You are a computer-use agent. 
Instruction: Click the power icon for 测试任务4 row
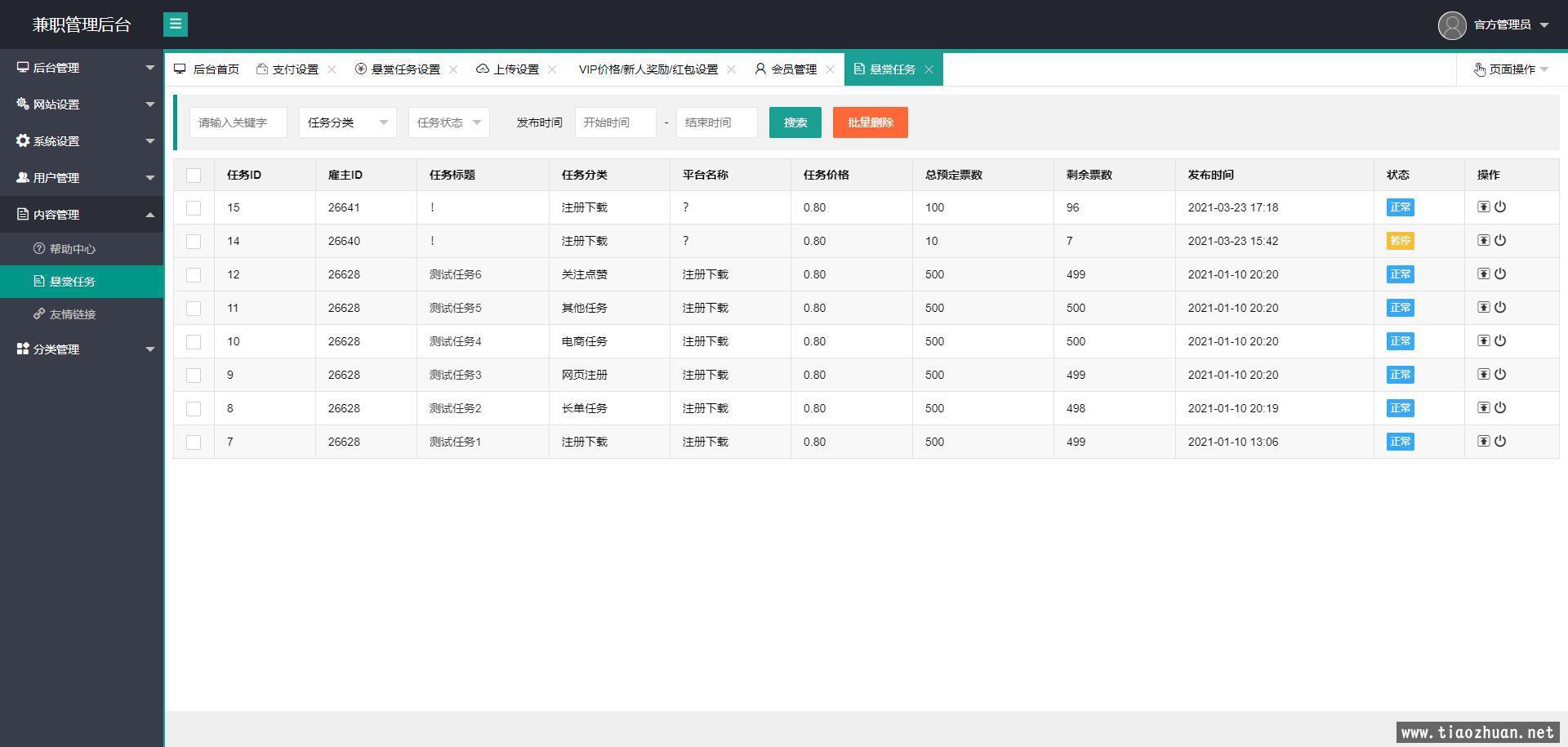1500,341
